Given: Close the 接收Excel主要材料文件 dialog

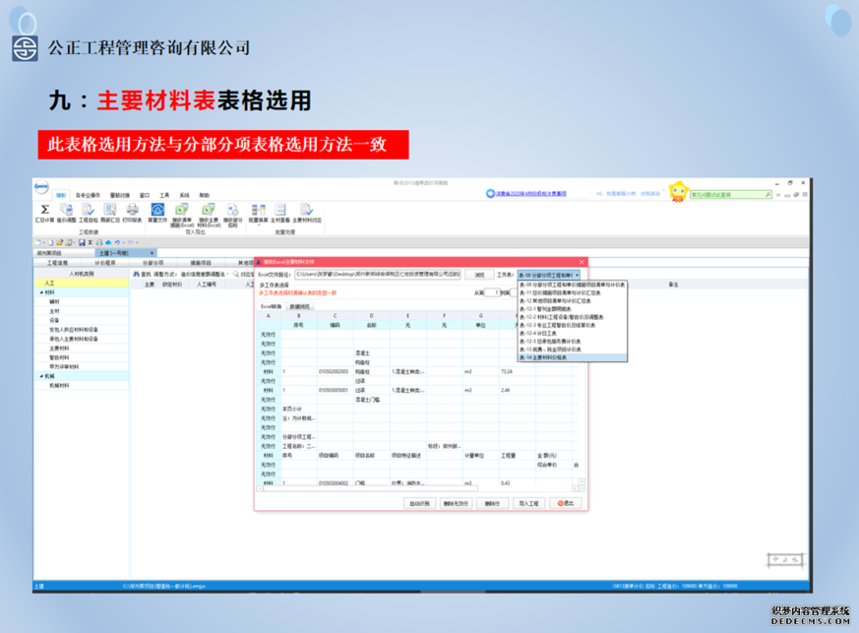Looking at the screenshot, I should click(581, 262).
